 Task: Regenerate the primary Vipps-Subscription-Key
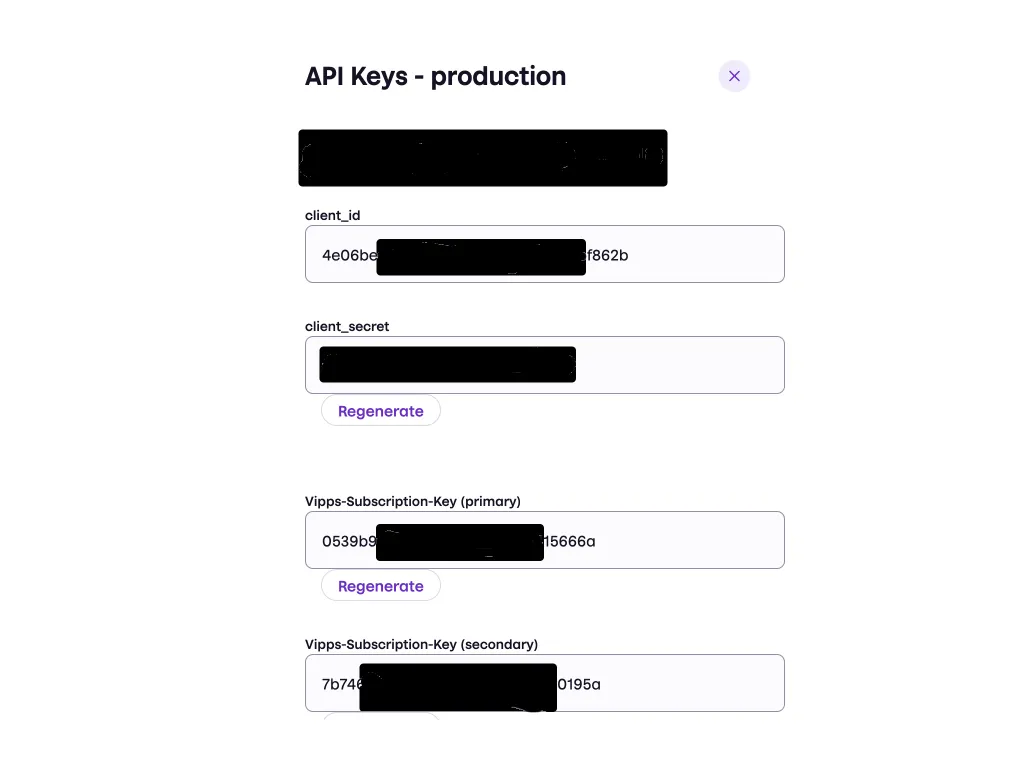pos(381,586)
